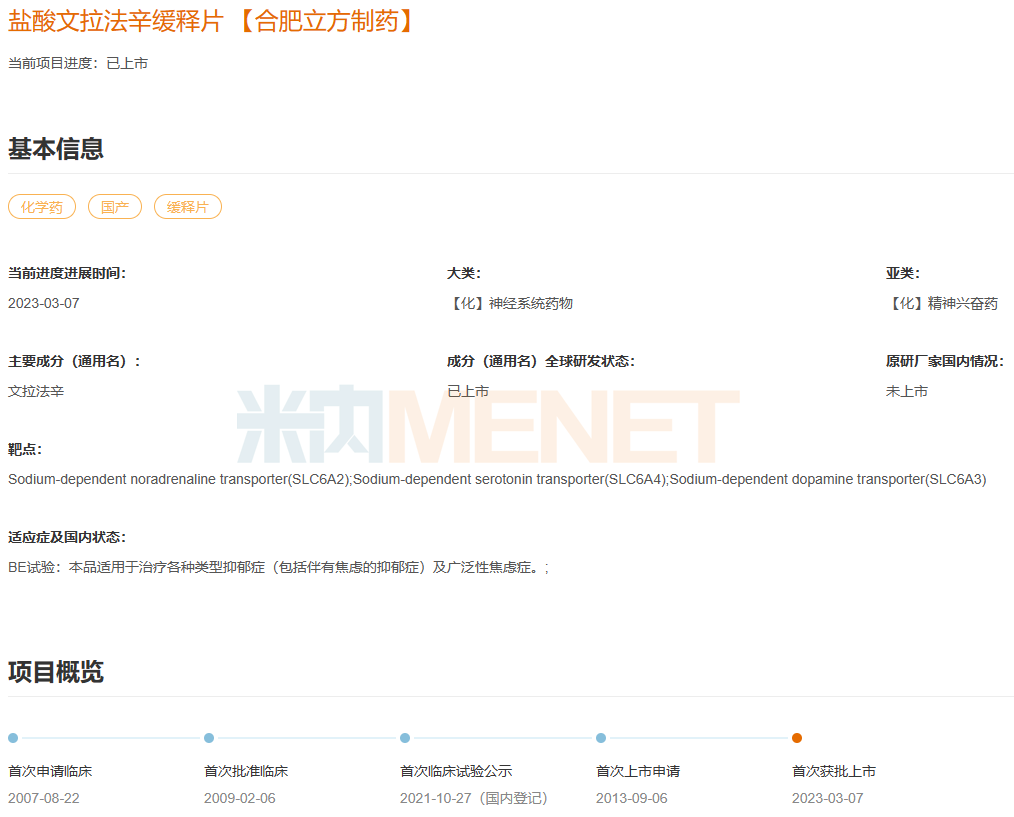The width and height of the screenshot is (1014, 817).
Task: Click the 首次临床试验公示 timeline dot
Action: (405, 738)
